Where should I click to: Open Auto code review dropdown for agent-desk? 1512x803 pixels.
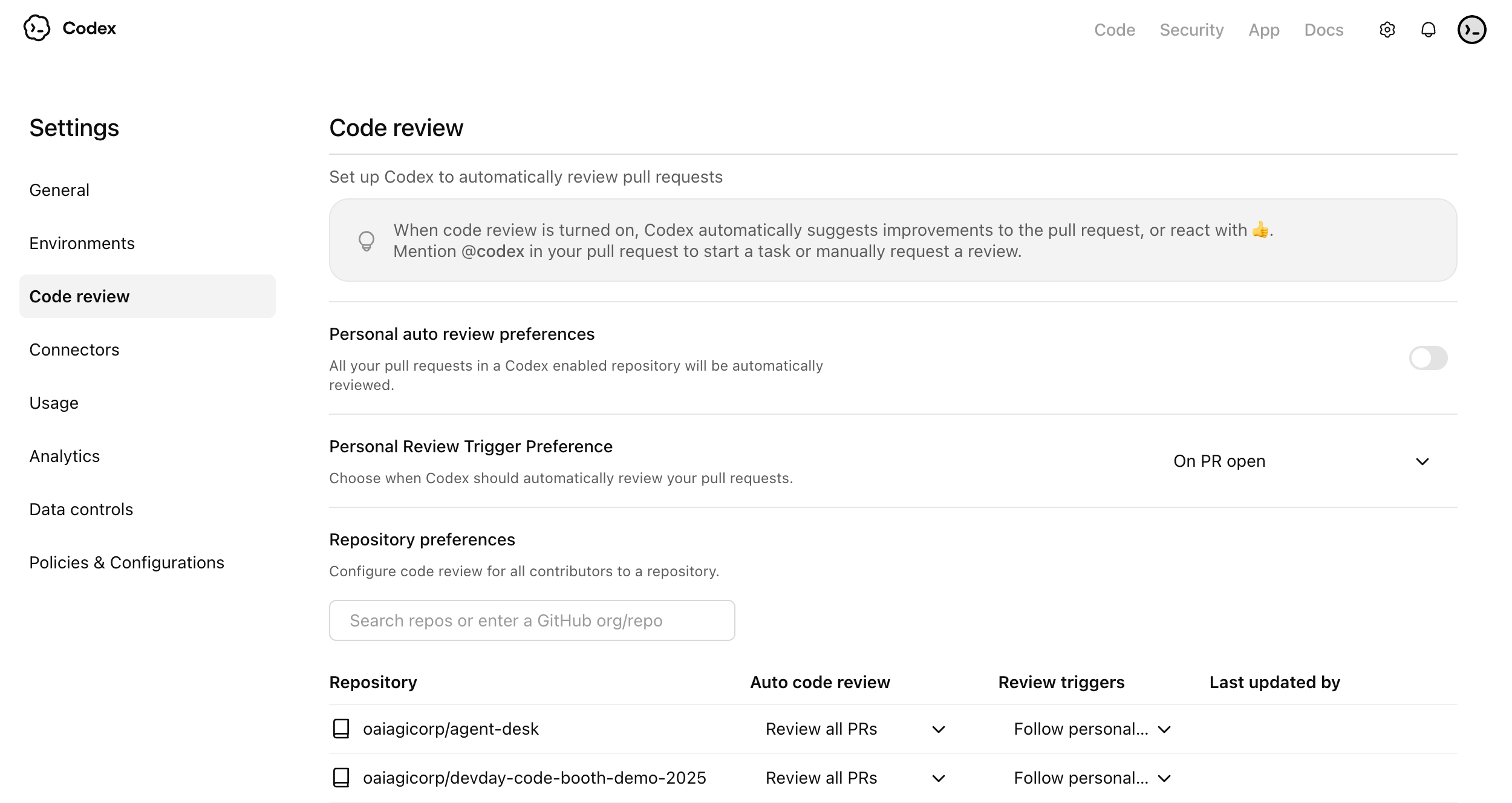[938, 729]
